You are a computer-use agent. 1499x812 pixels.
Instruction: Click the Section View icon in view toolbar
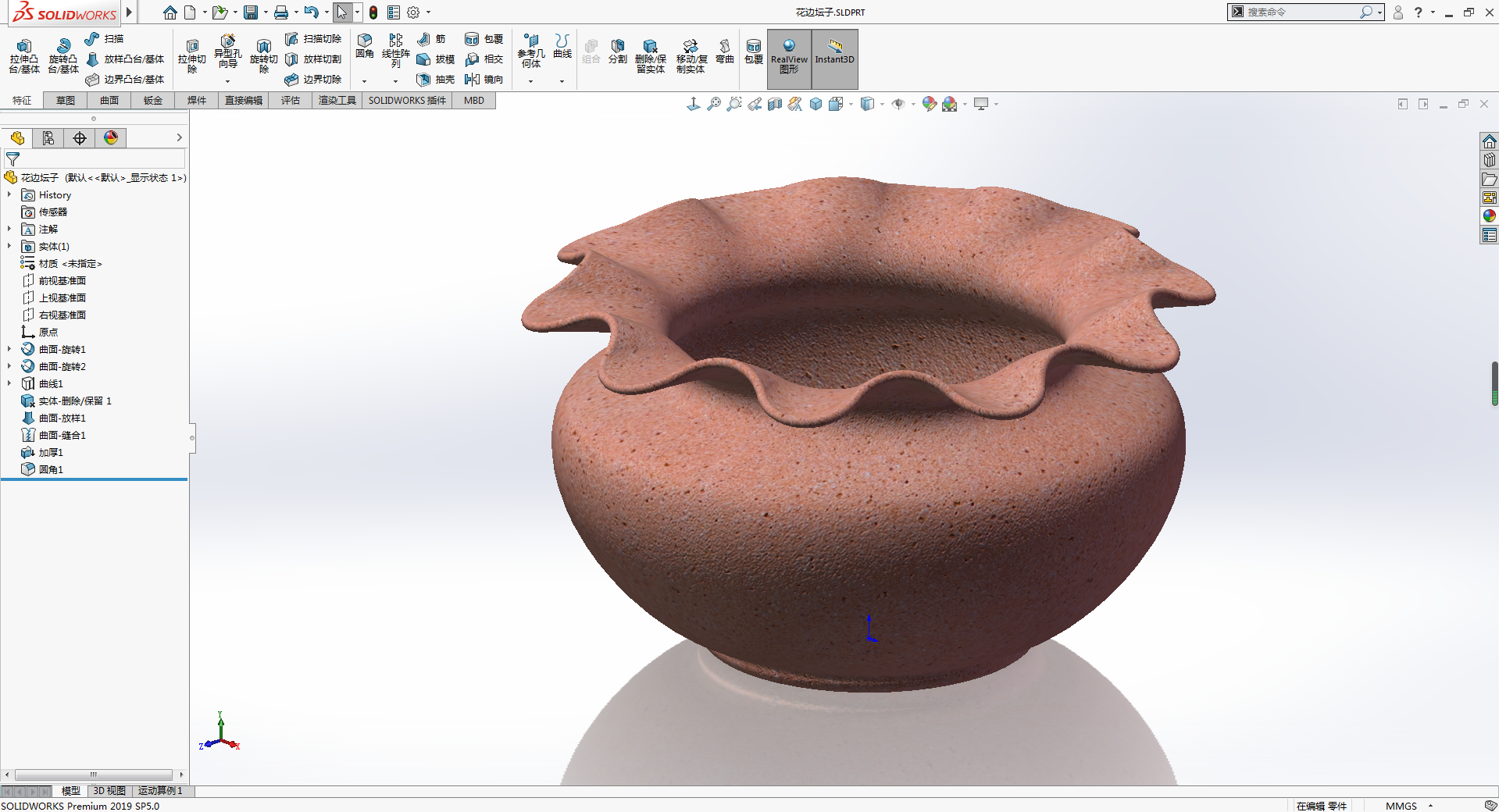click(775, 104)
